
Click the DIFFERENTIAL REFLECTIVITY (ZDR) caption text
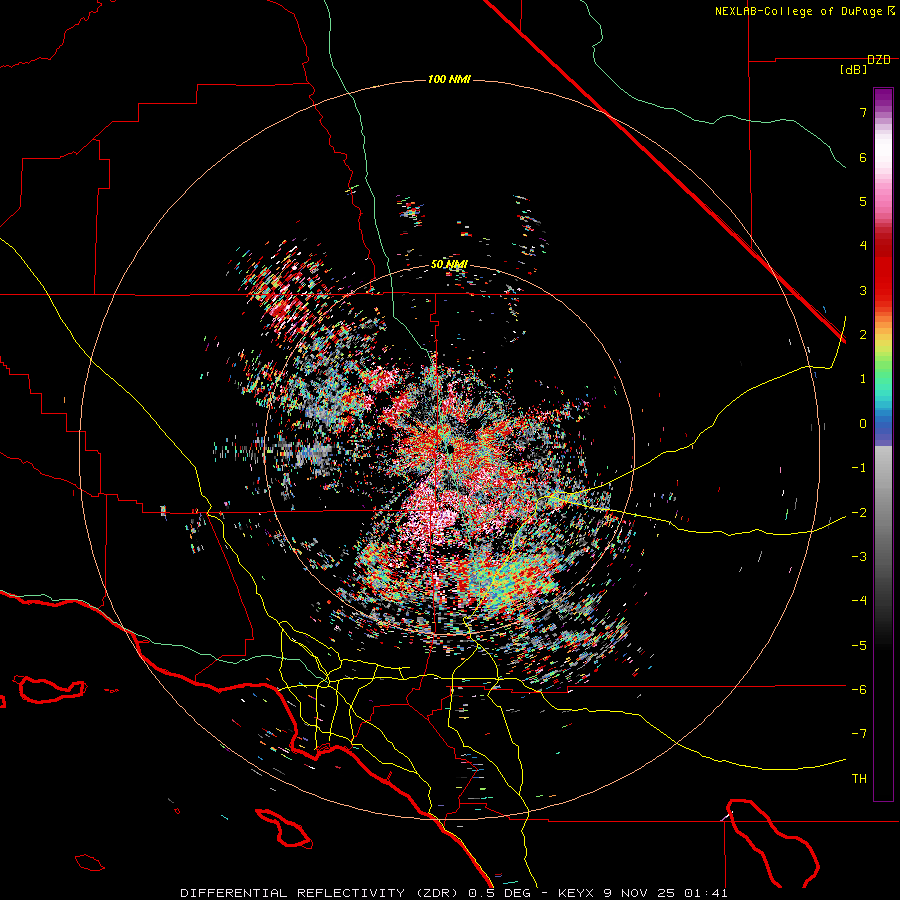[x=320, y=893]
